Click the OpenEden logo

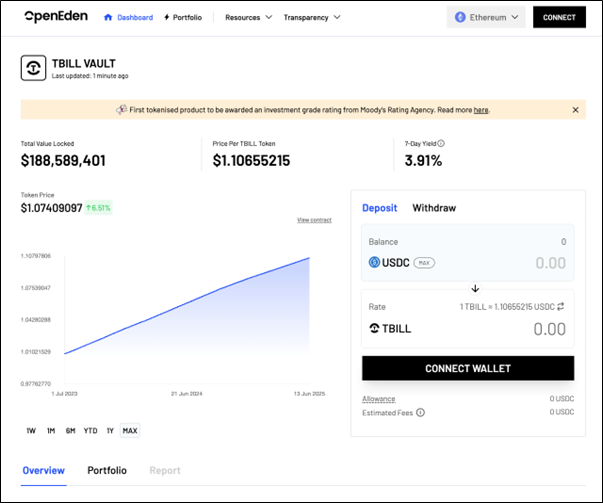(x=56, y=17)
